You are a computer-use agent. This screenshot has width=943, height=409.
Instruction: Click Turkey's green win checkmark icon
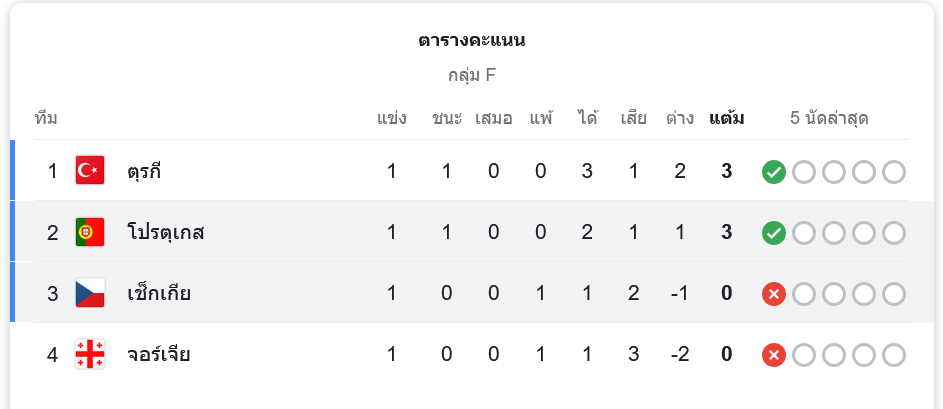click(774, 172)
